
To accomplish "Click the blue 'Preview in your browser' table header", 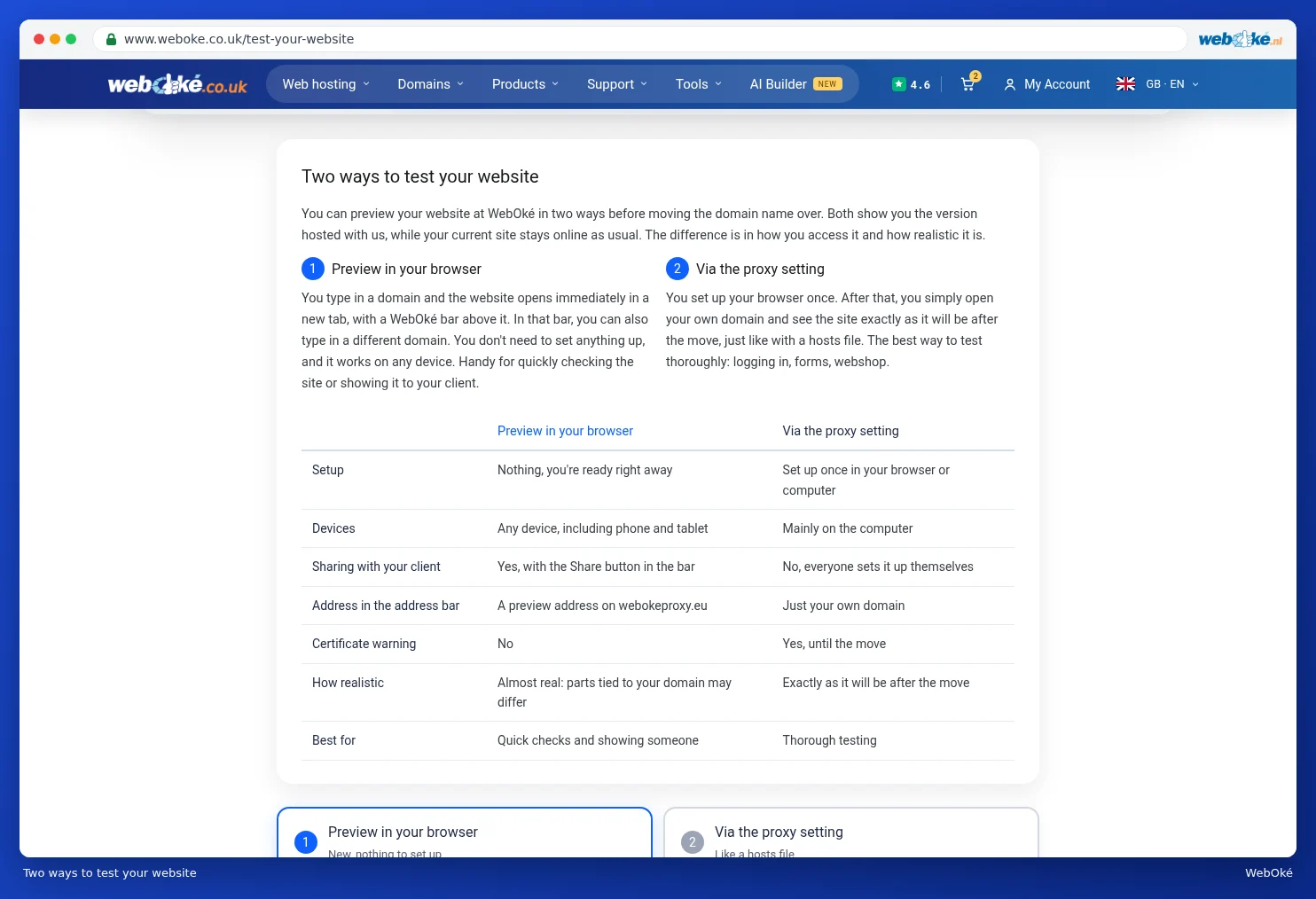I will 565,431.
